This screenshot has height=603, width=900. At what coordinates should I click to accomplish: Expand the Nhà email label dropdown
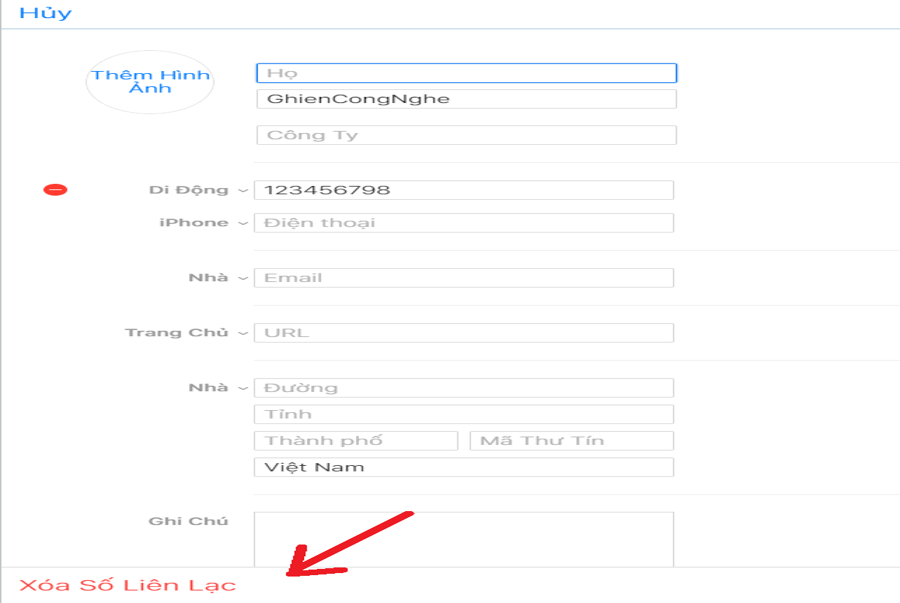219,278
